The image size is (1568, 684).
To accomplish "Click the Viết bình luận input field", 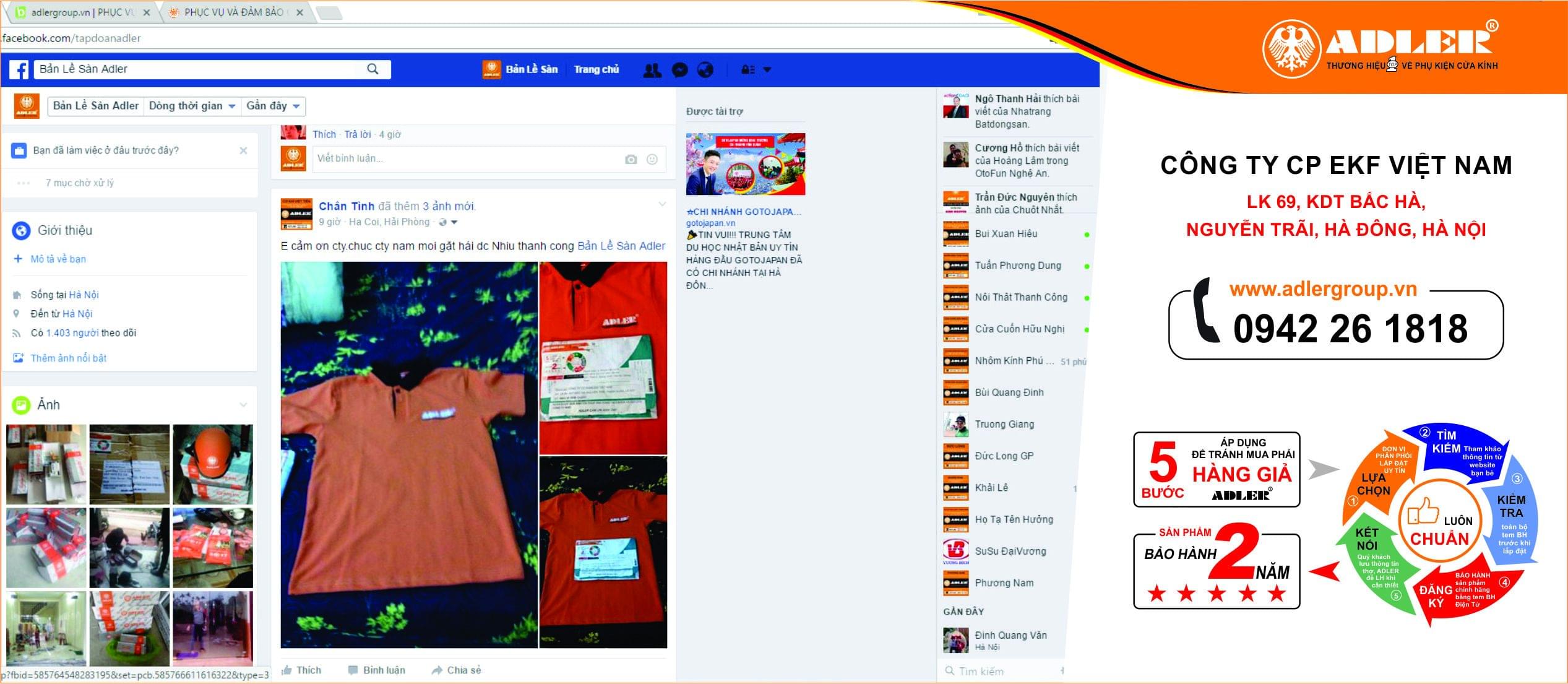I will (x=489, y=159).
